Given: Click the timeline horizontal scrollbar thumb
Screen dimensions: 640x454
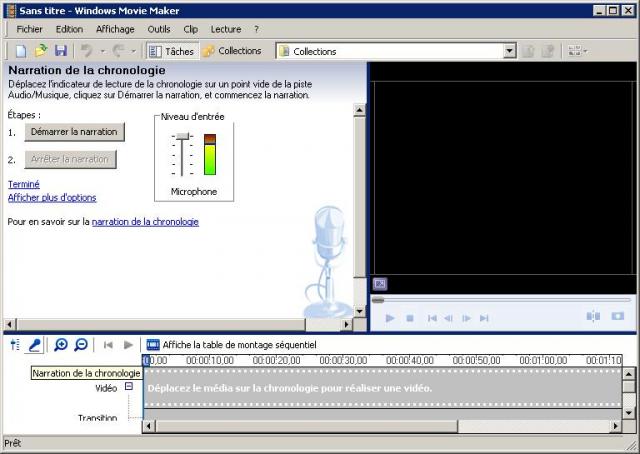Looking at the screenshot, I should (306, 426).
